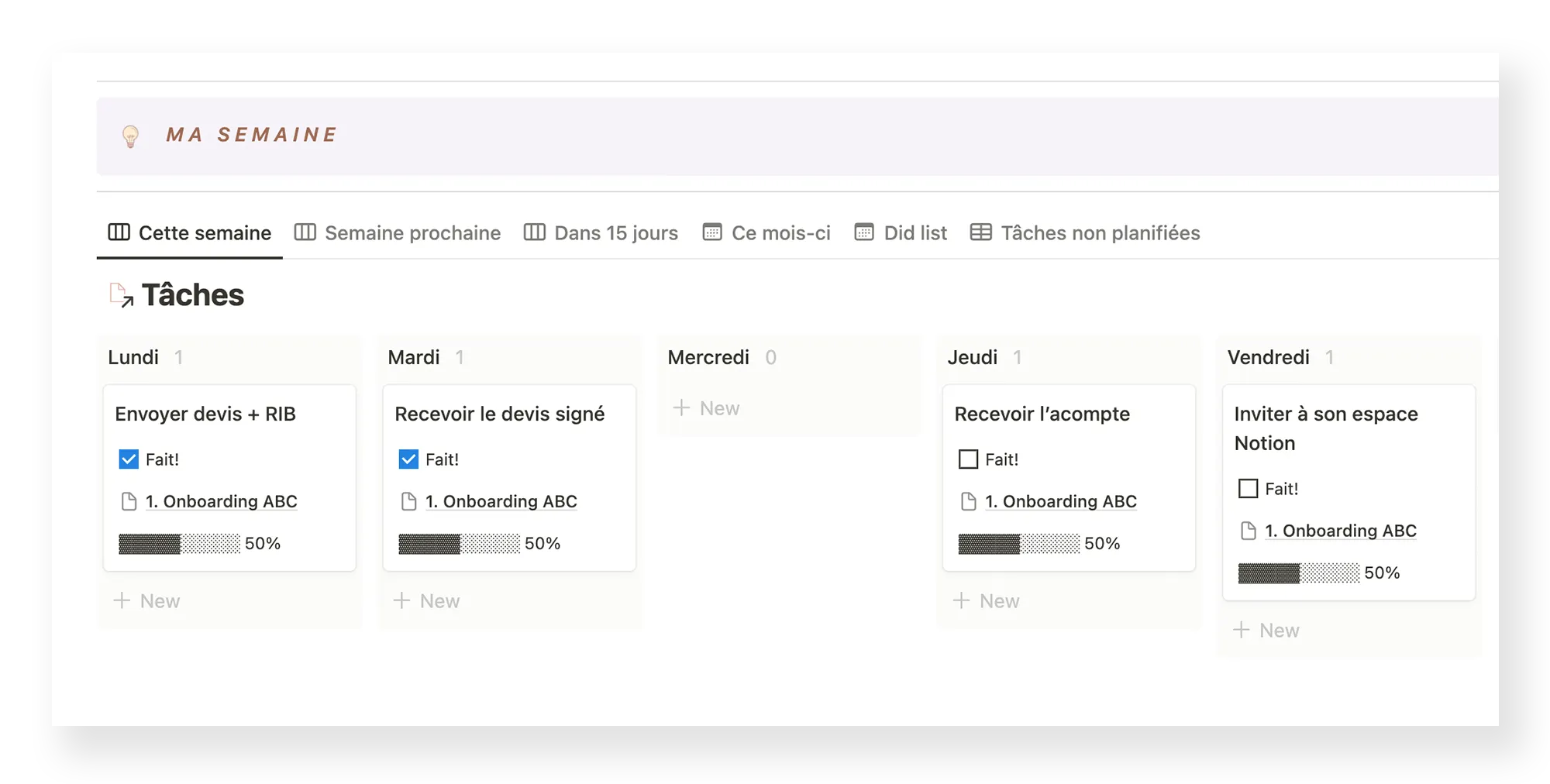
Task: Add a New task under Lundi
Action: tap(147, 601)
